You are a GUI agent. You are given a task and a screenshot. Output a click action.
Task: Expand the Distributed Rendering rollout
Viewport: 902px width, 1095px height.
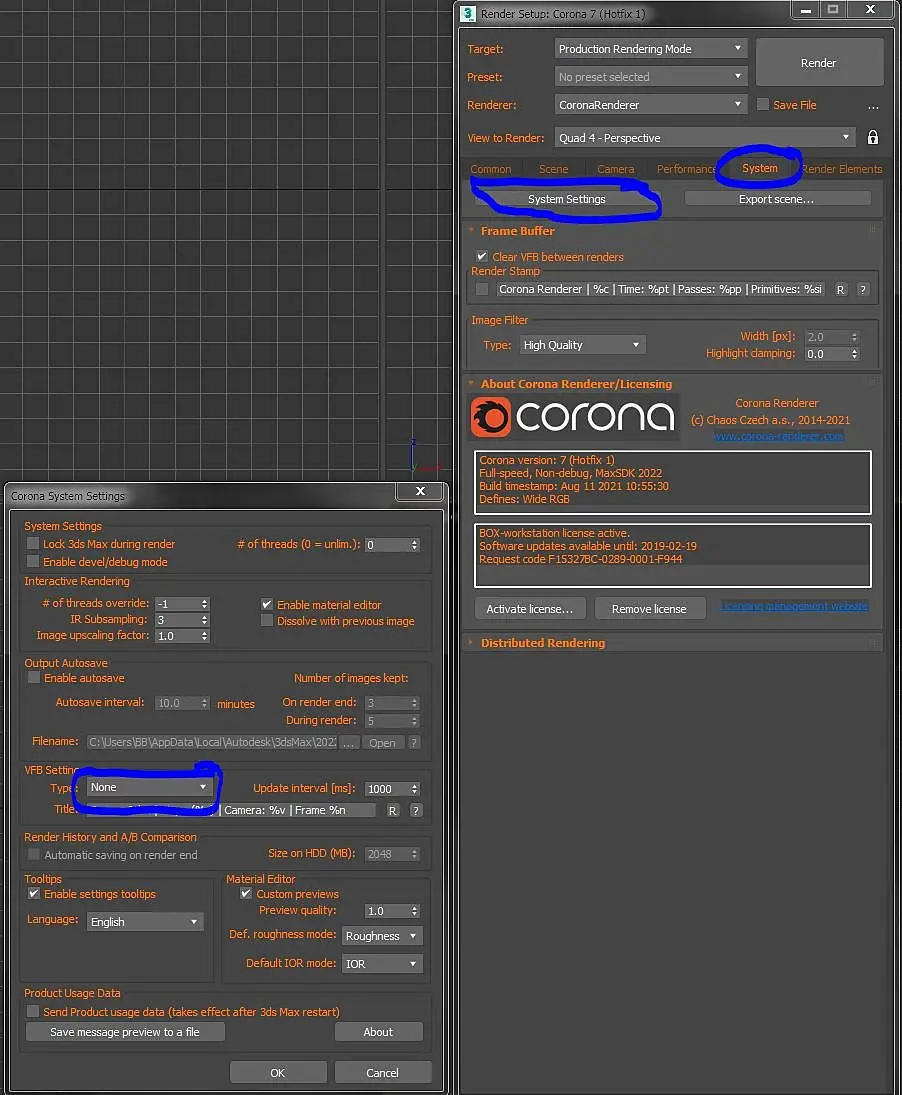point(542,643)
